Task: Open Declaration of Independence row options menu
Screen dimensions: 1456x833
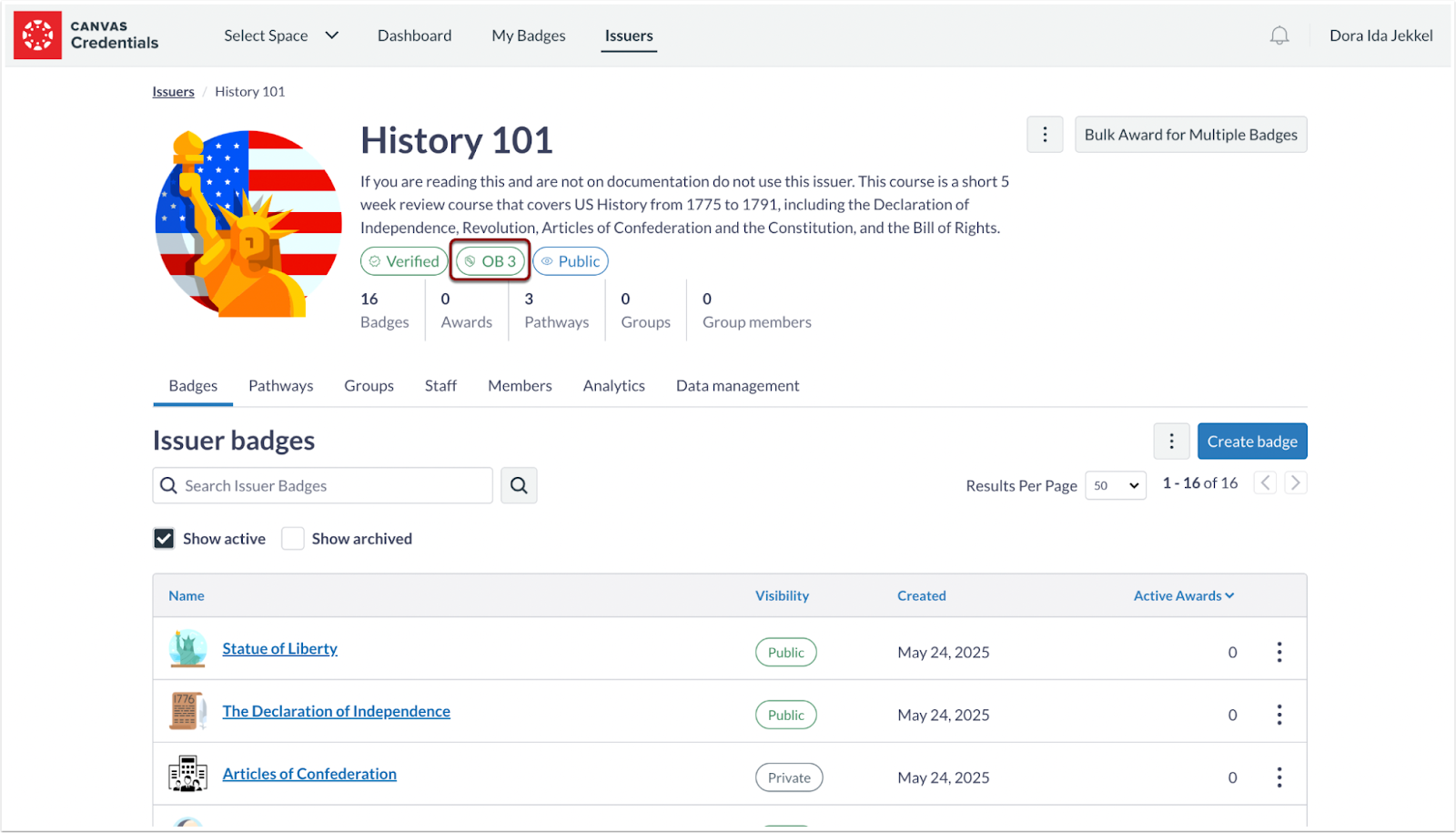Action: (1279, 715)
